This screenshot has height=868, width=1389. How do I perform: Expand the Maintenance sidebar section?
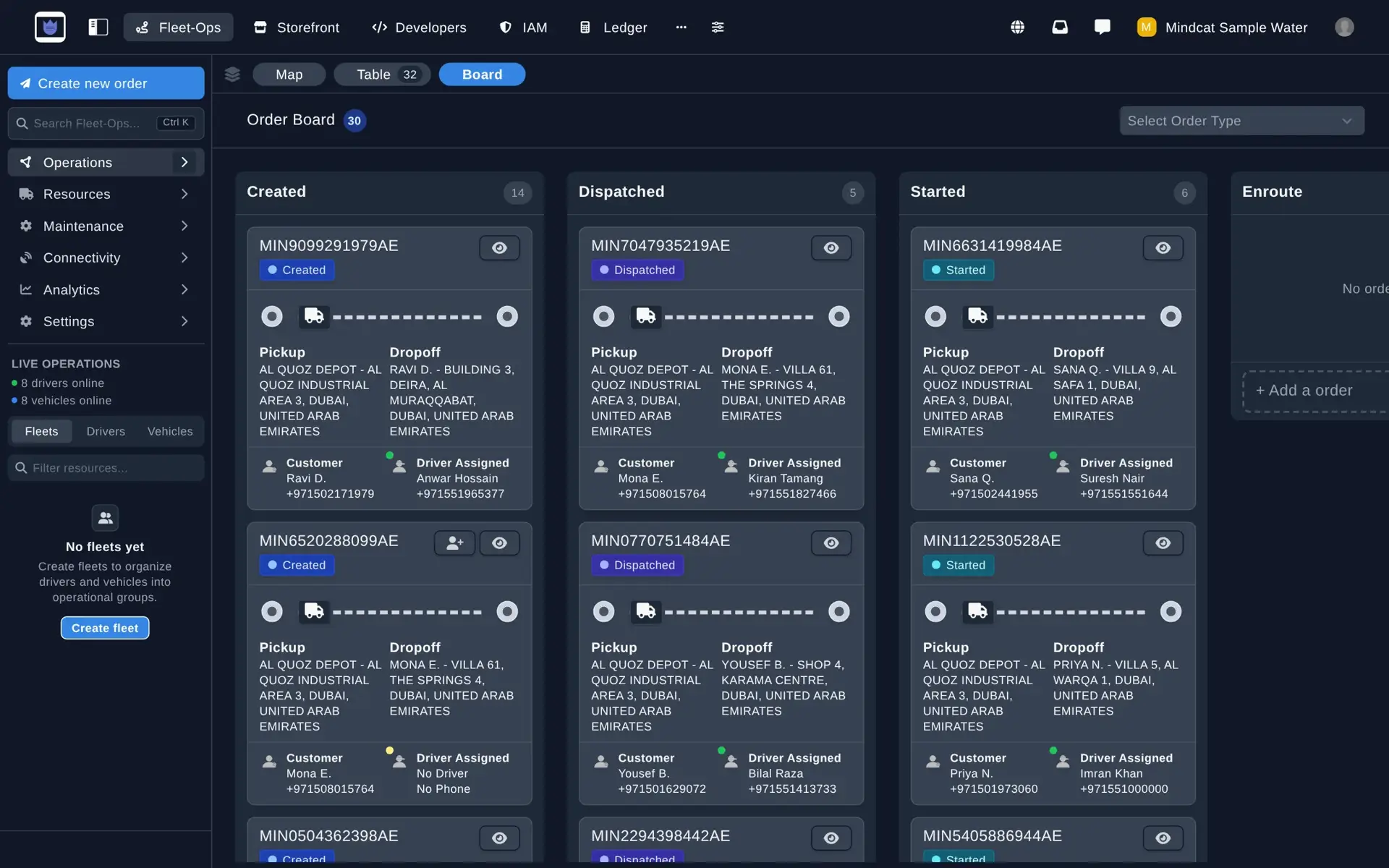pyautogui.click(x=106, y=226)
